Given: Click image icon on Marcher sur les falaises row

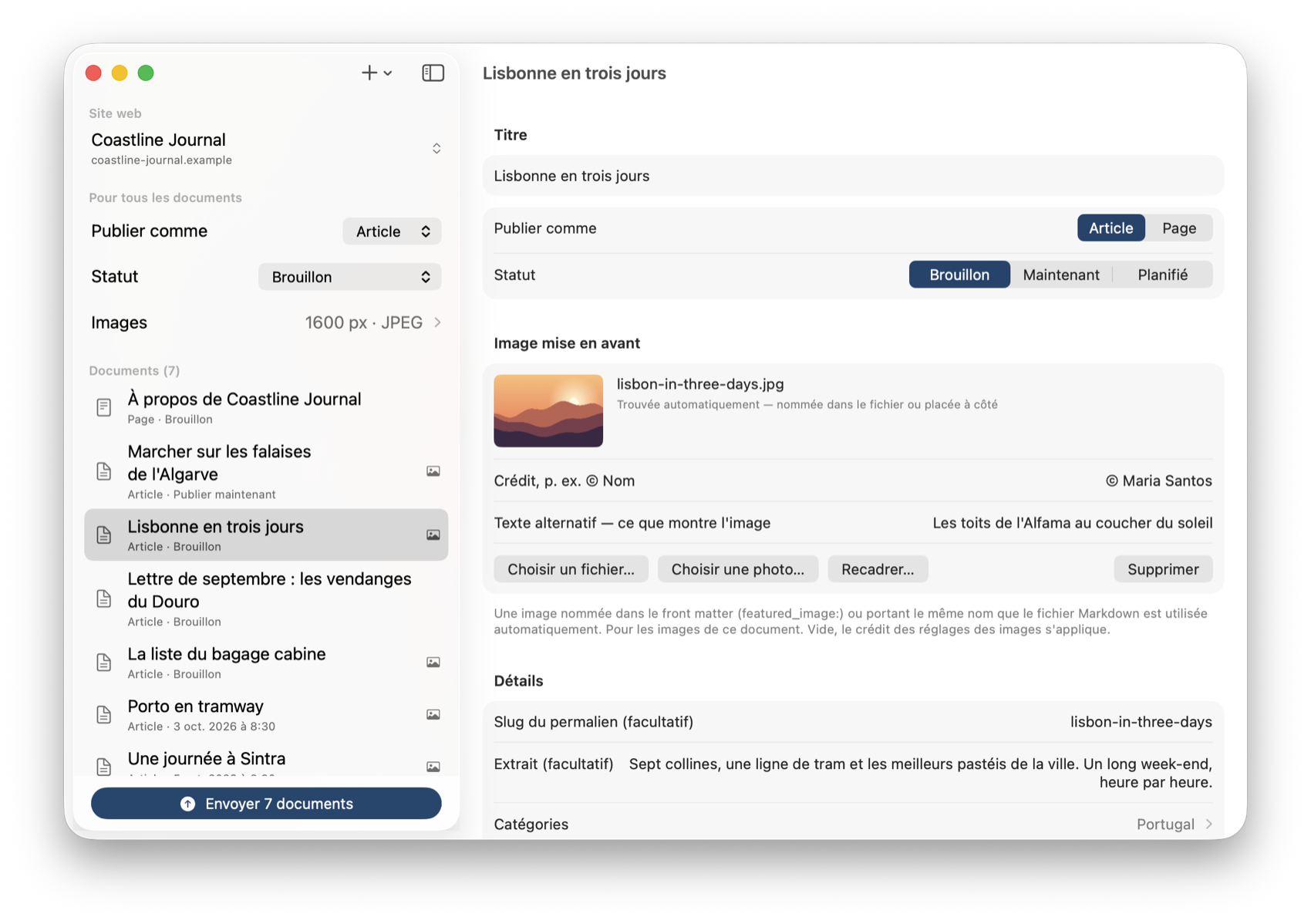Looking at the screenshot, I should click(x=433, y=471).
